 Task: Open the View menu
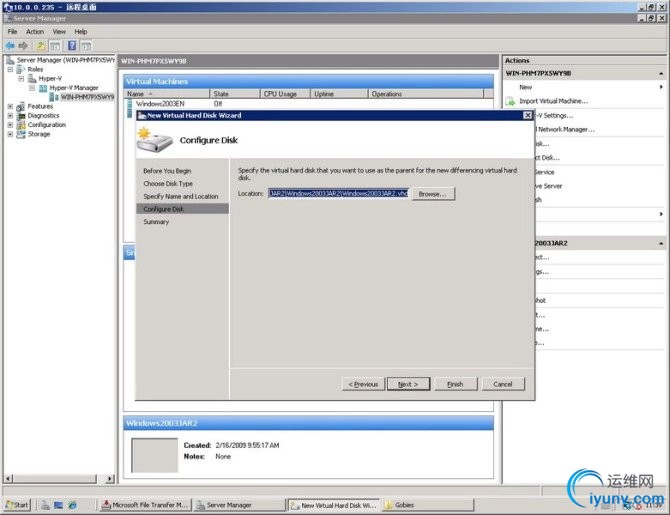(x=59, y=32)
